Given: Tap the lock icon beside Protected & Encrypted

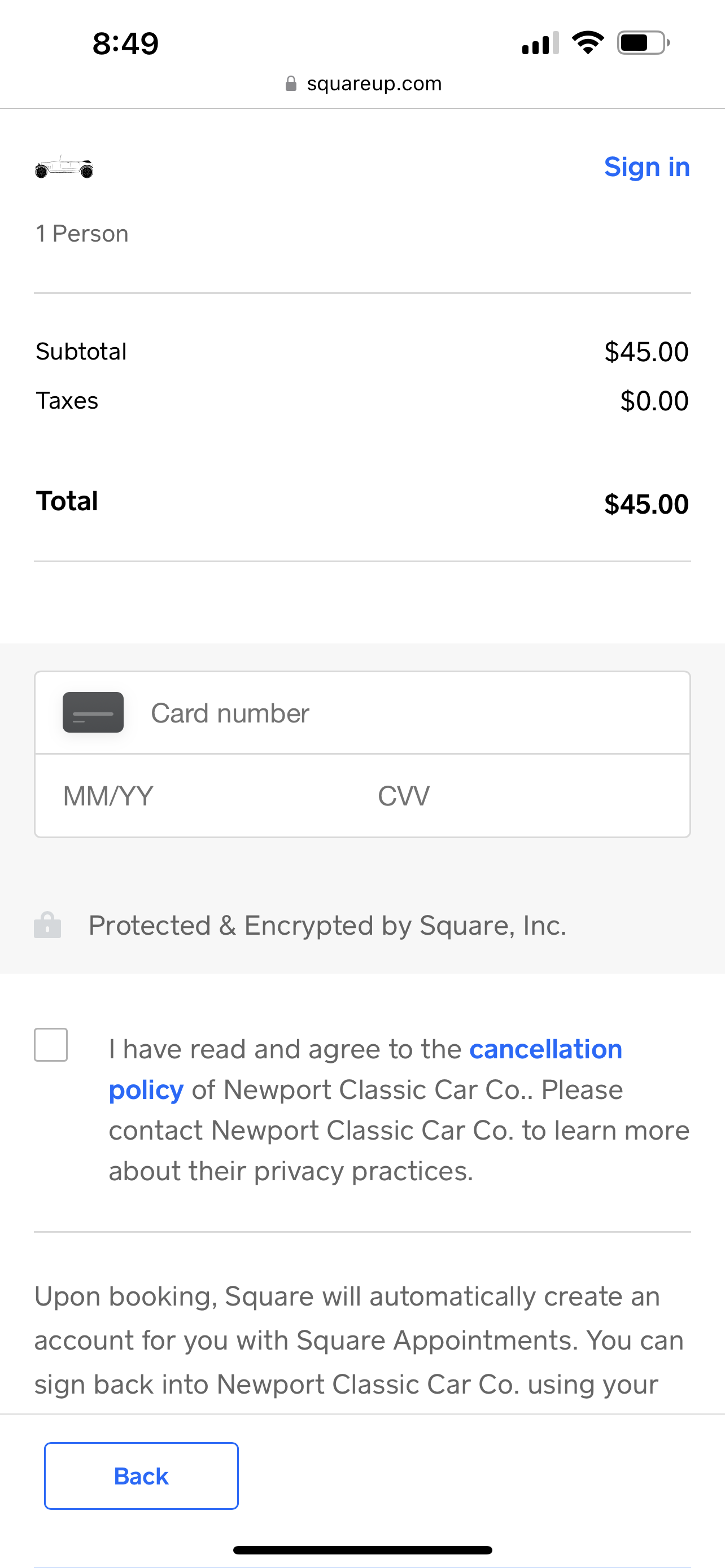Looking at the screenshot, I should coord(47,925).
